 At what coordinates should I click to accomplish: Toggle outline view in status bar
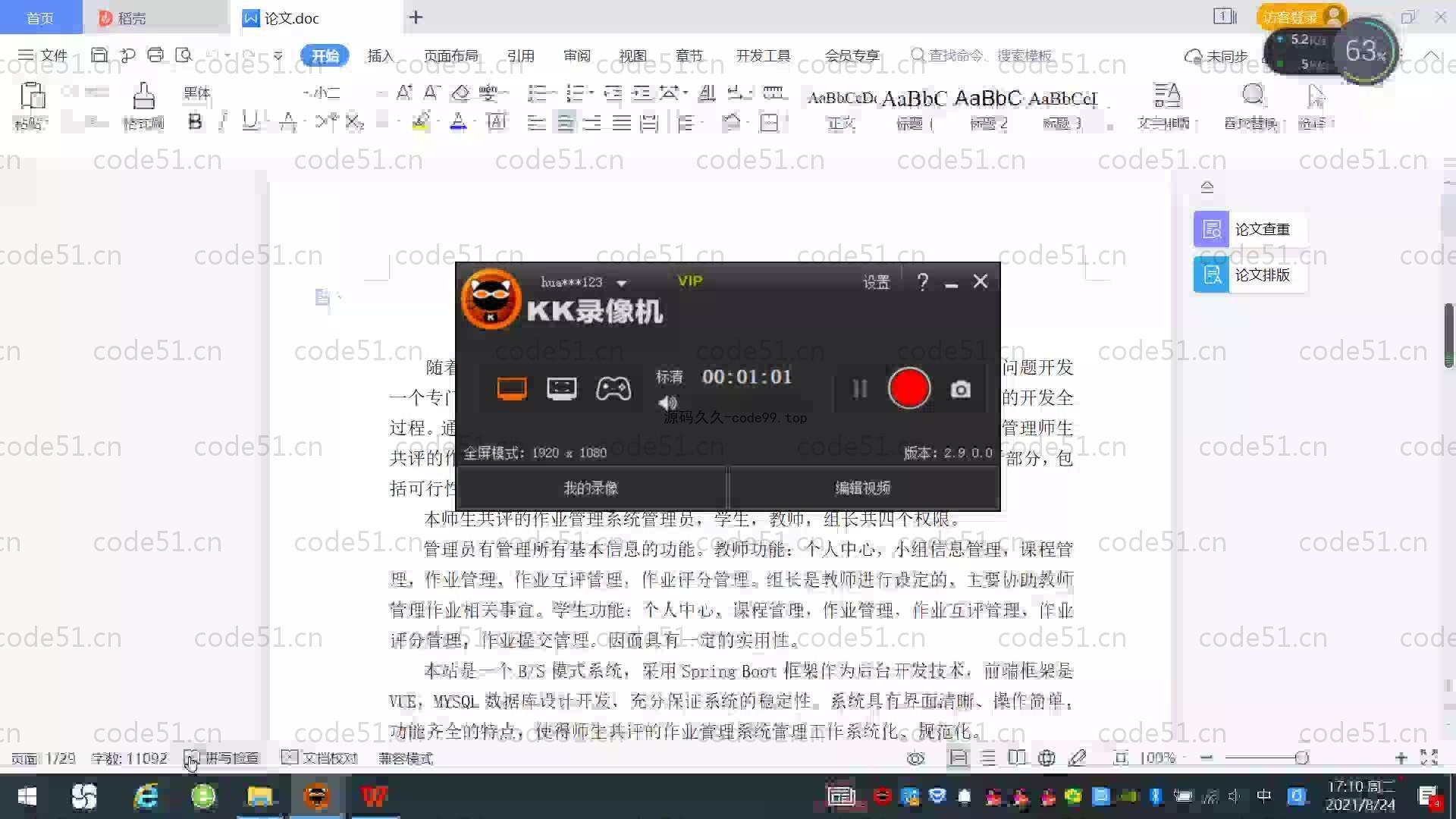988,758
